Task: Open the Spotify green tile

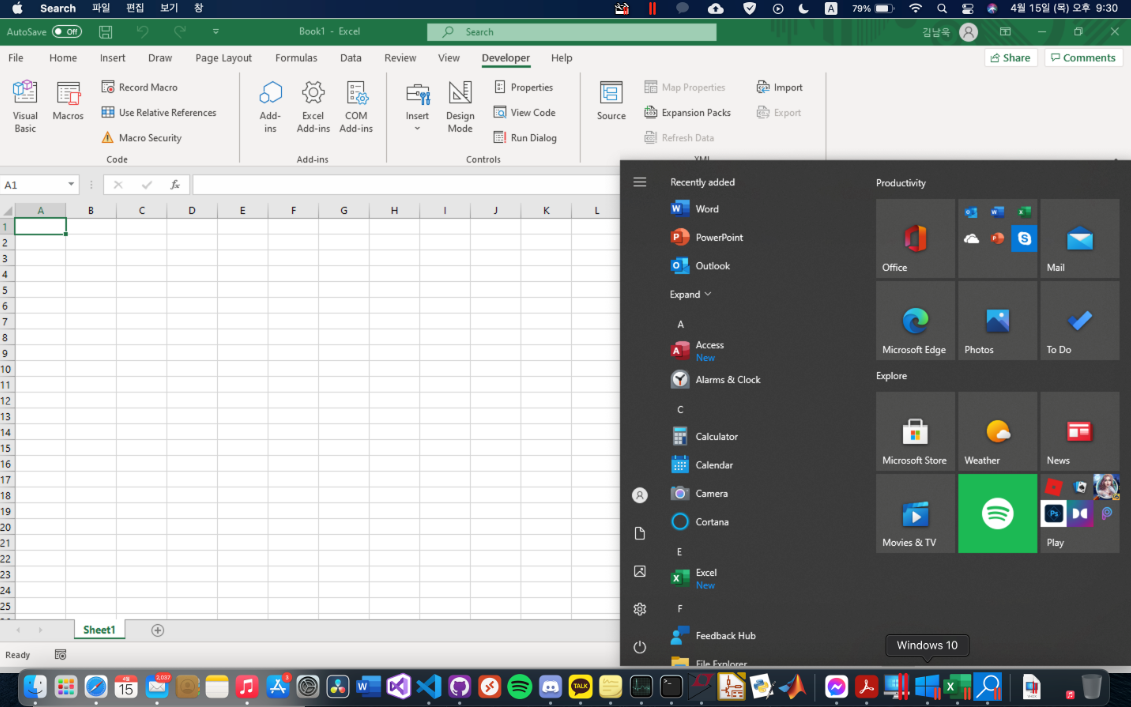Action: pos(998,514)
